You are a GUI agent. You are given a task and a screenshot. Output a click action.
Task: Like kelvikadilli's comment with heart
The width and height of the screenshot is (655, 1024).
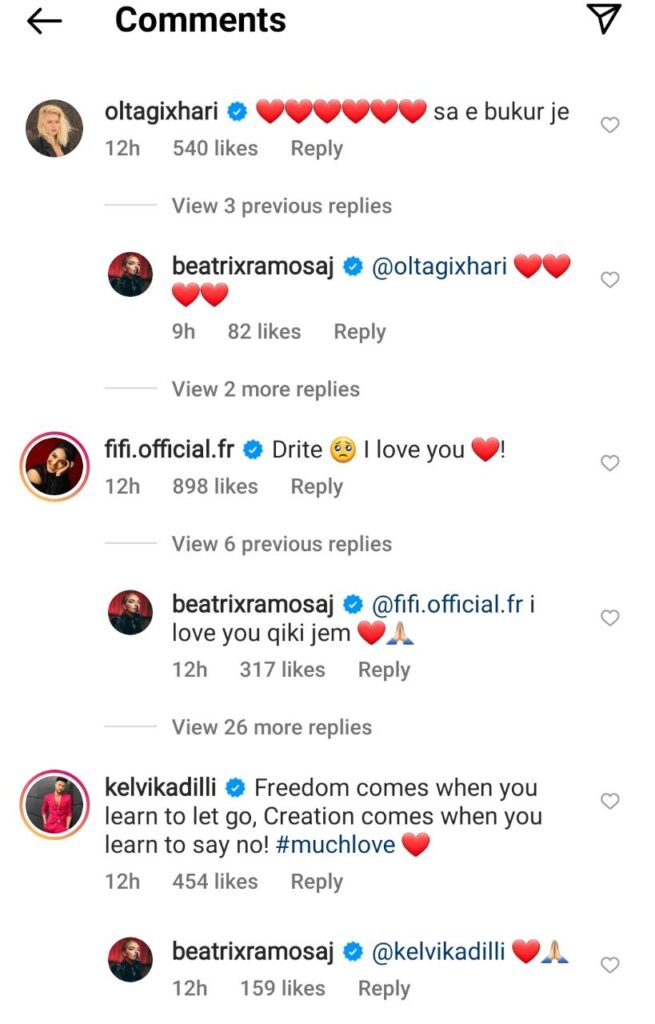point(609,801)
